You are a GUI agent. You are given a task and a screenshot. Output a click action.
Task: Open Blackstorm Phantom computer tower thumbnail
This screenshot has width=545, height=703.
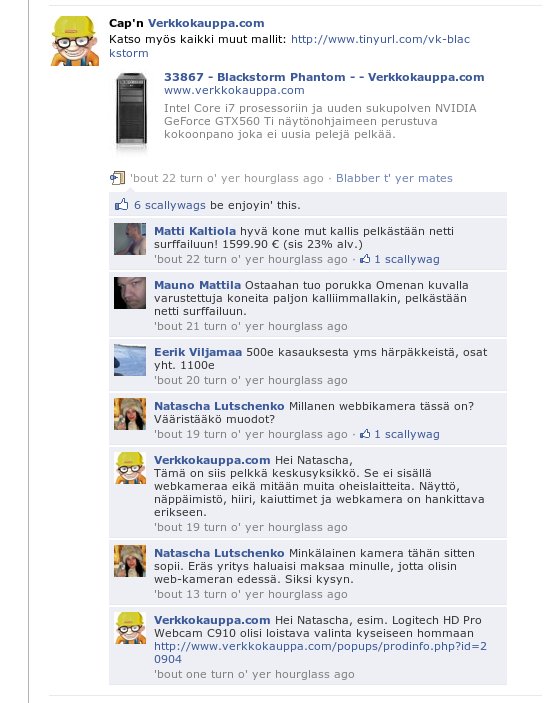pyautogui.click(x=131, y=109)
